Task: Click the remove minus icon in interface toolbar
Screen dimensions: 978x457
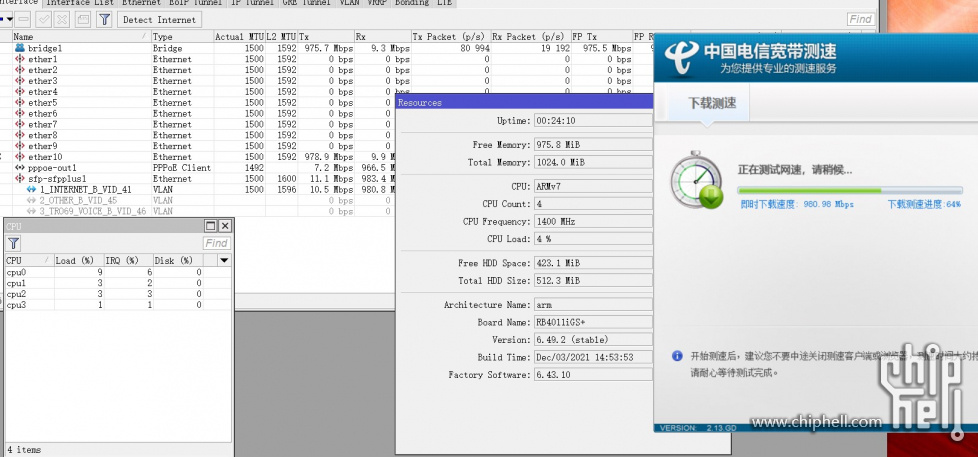Action: pyautogui.click(x=22, y=19)
